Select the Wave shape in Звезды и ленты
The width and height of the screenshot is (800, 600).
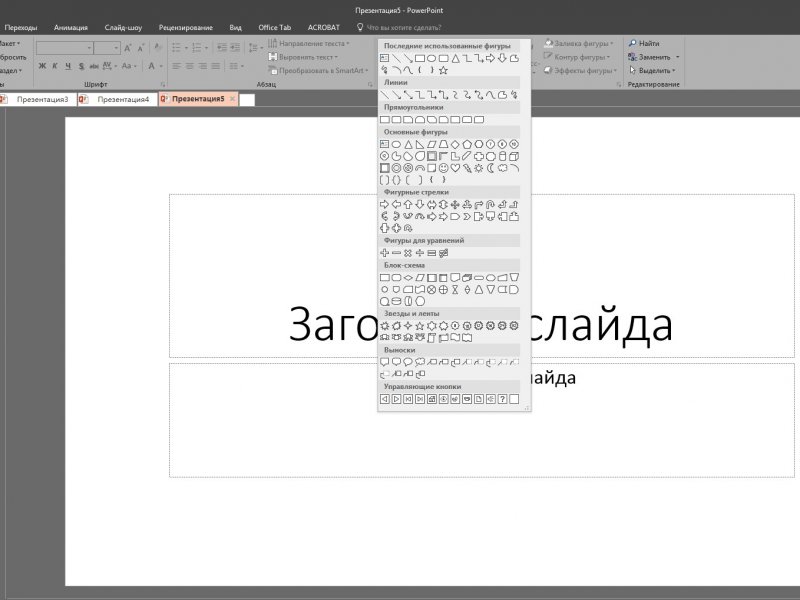(x=455, y=337)
